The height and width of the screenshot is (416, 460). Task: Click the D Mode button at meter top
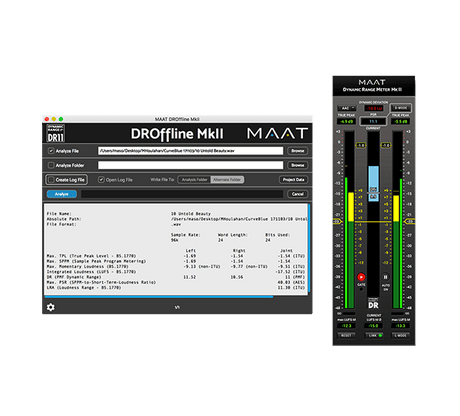[x=401, y=108]
